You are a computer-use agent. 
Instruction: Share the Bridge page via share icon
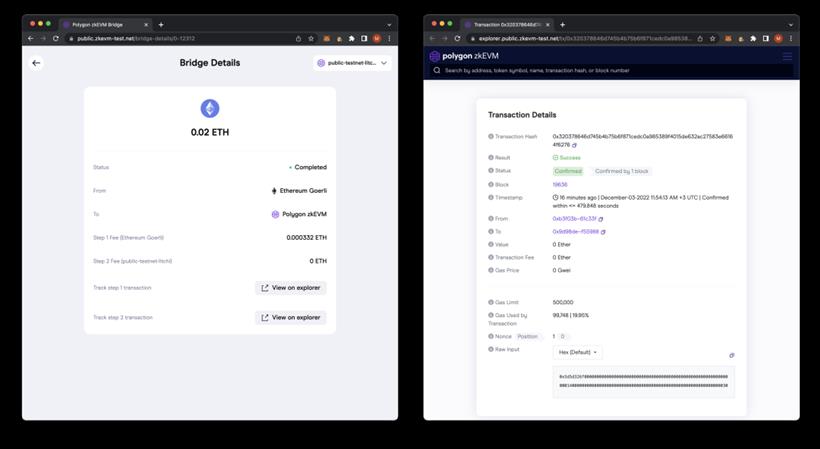(299, 39)
